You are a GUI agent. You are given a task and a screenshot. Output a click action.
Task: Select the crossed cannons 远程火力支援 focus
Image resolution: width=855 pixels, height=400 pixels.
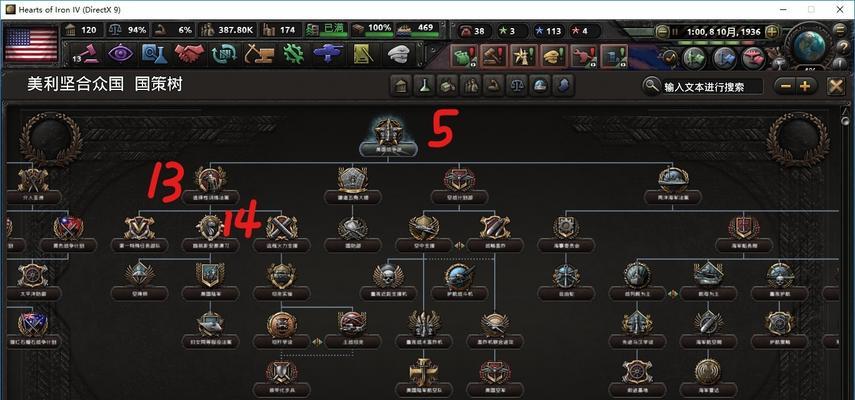click(282, 233)
